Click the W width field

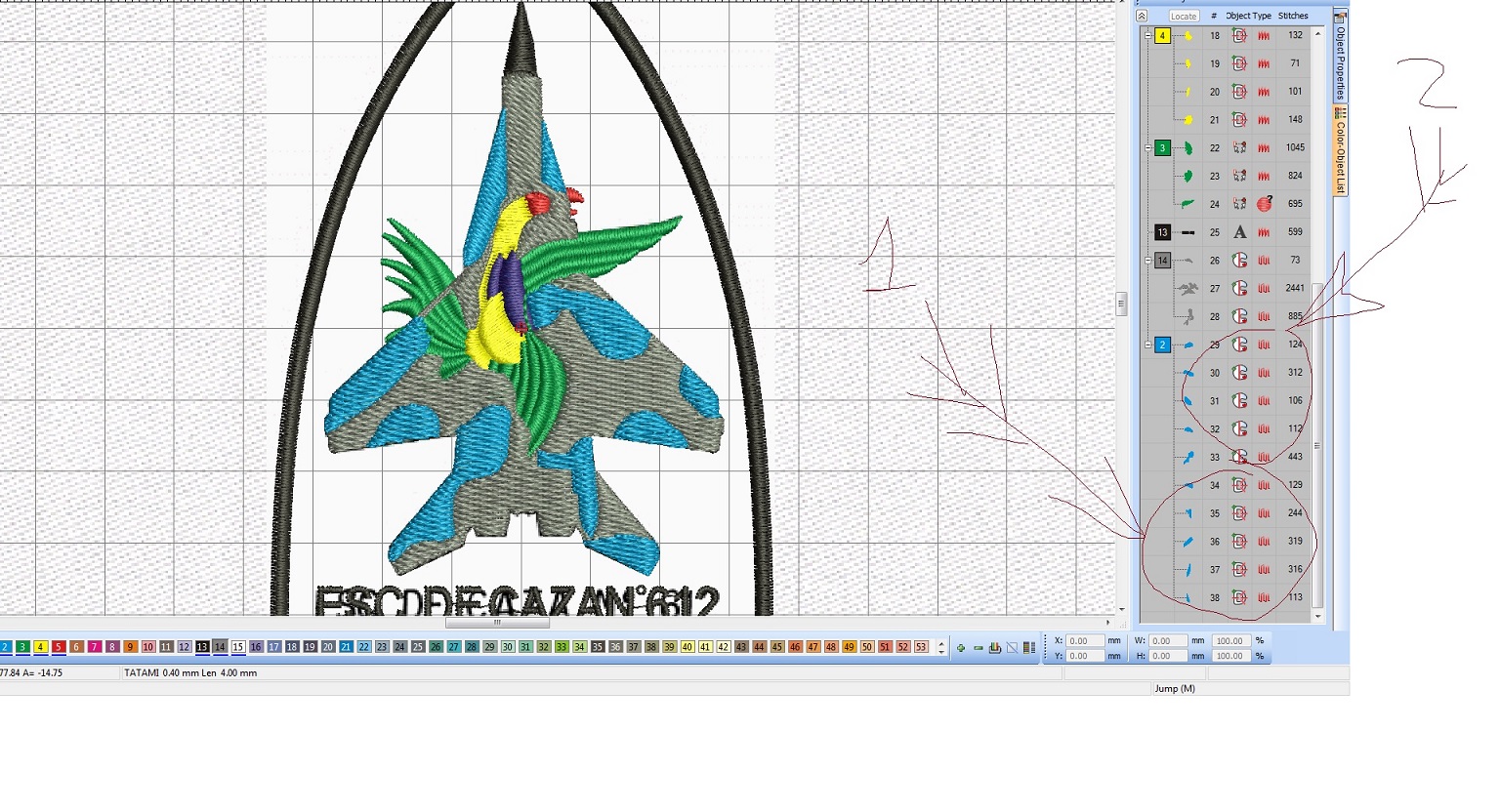1168,641
